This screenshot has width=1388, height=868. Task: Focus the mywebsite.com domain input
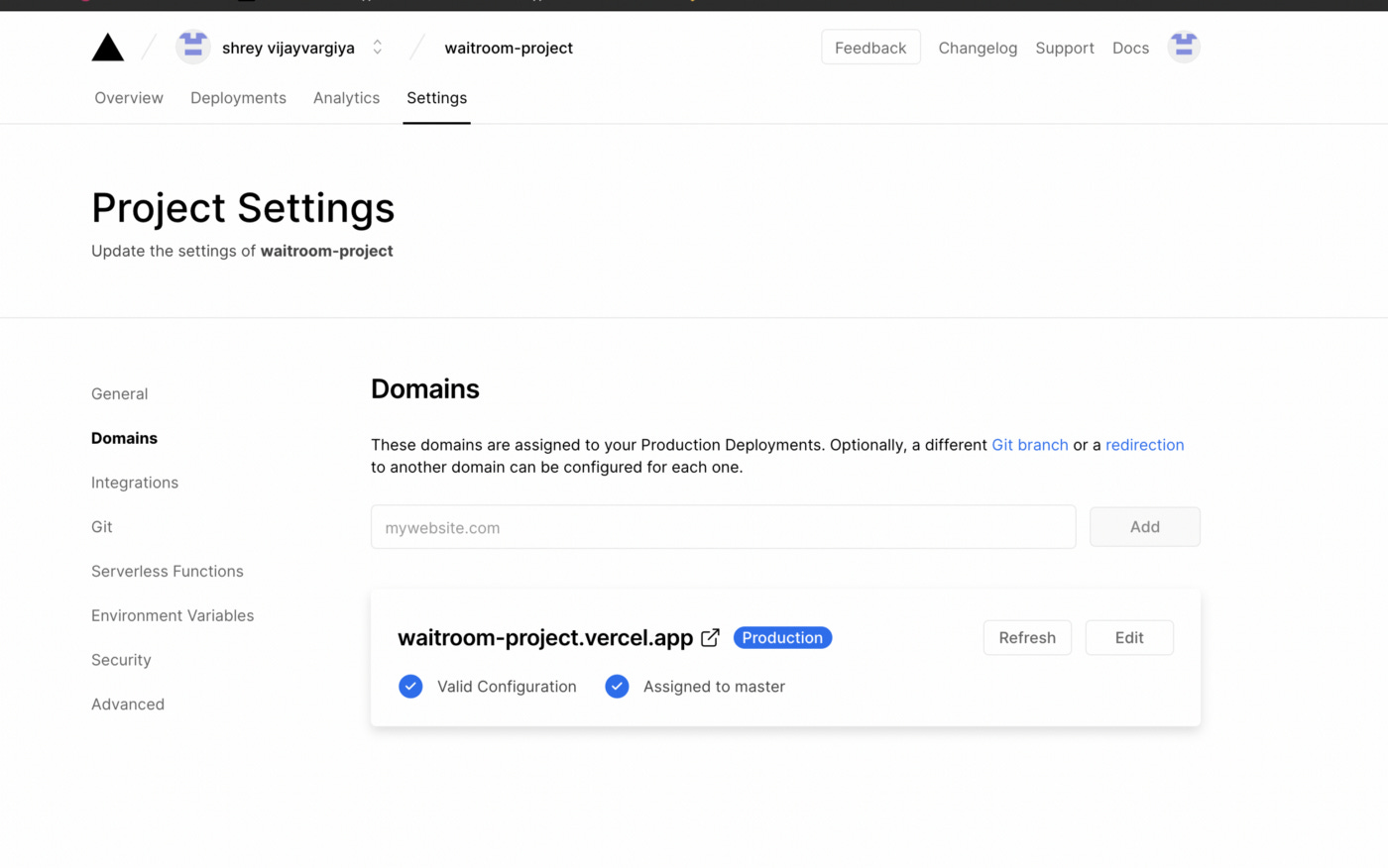(x=723, y=527)
